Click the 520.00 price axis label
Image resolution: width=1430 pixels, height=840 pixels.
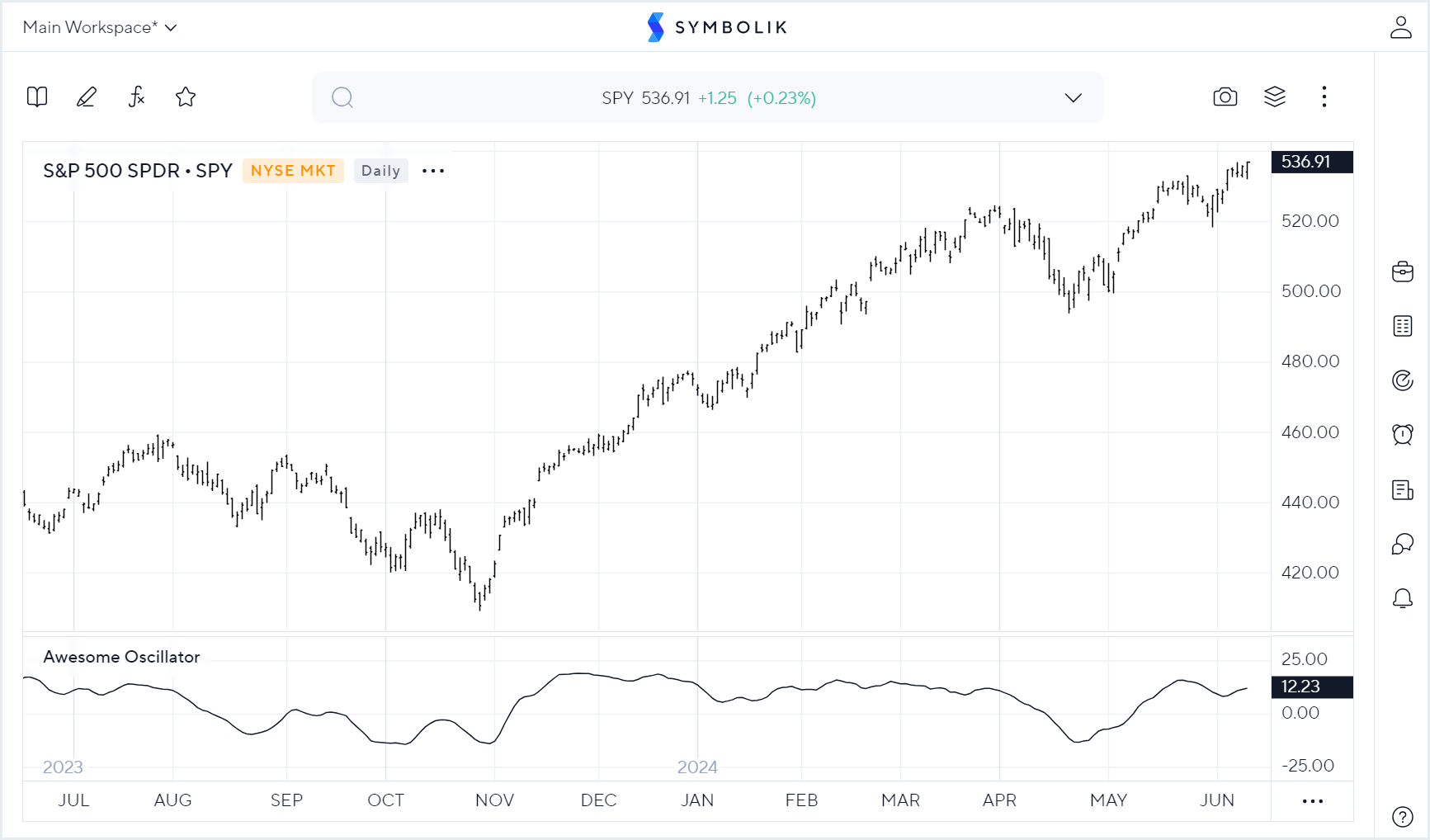click(1310, 221)
